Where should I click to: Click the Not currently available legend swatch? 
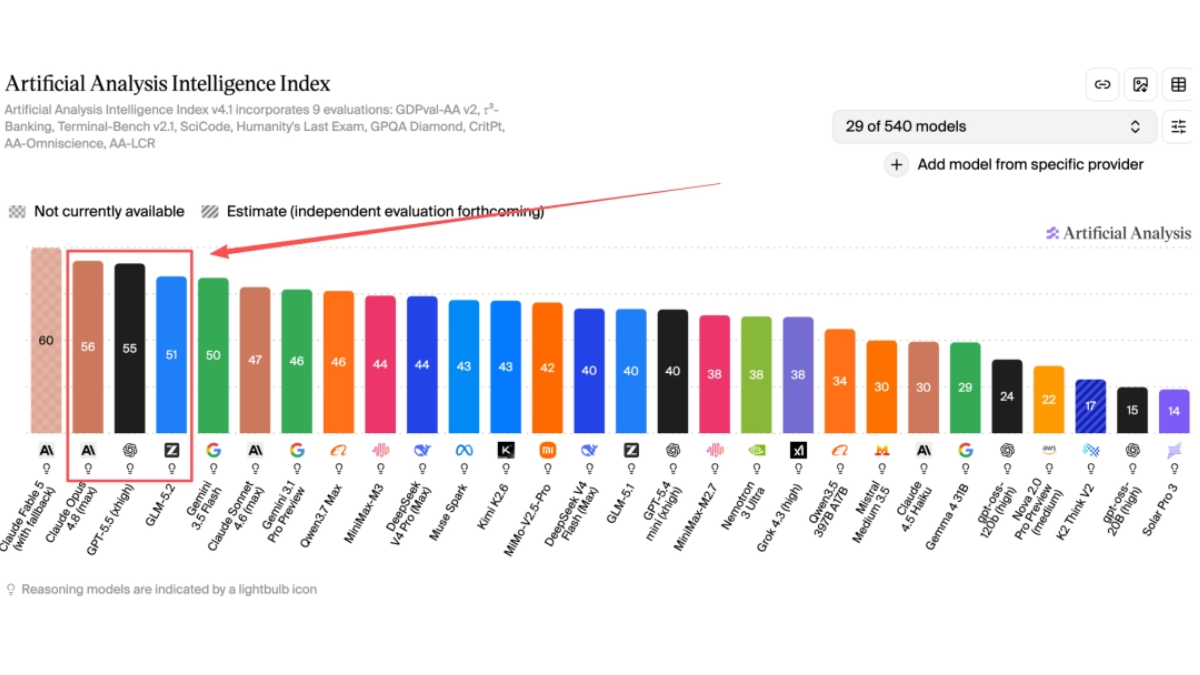point(17,212)
